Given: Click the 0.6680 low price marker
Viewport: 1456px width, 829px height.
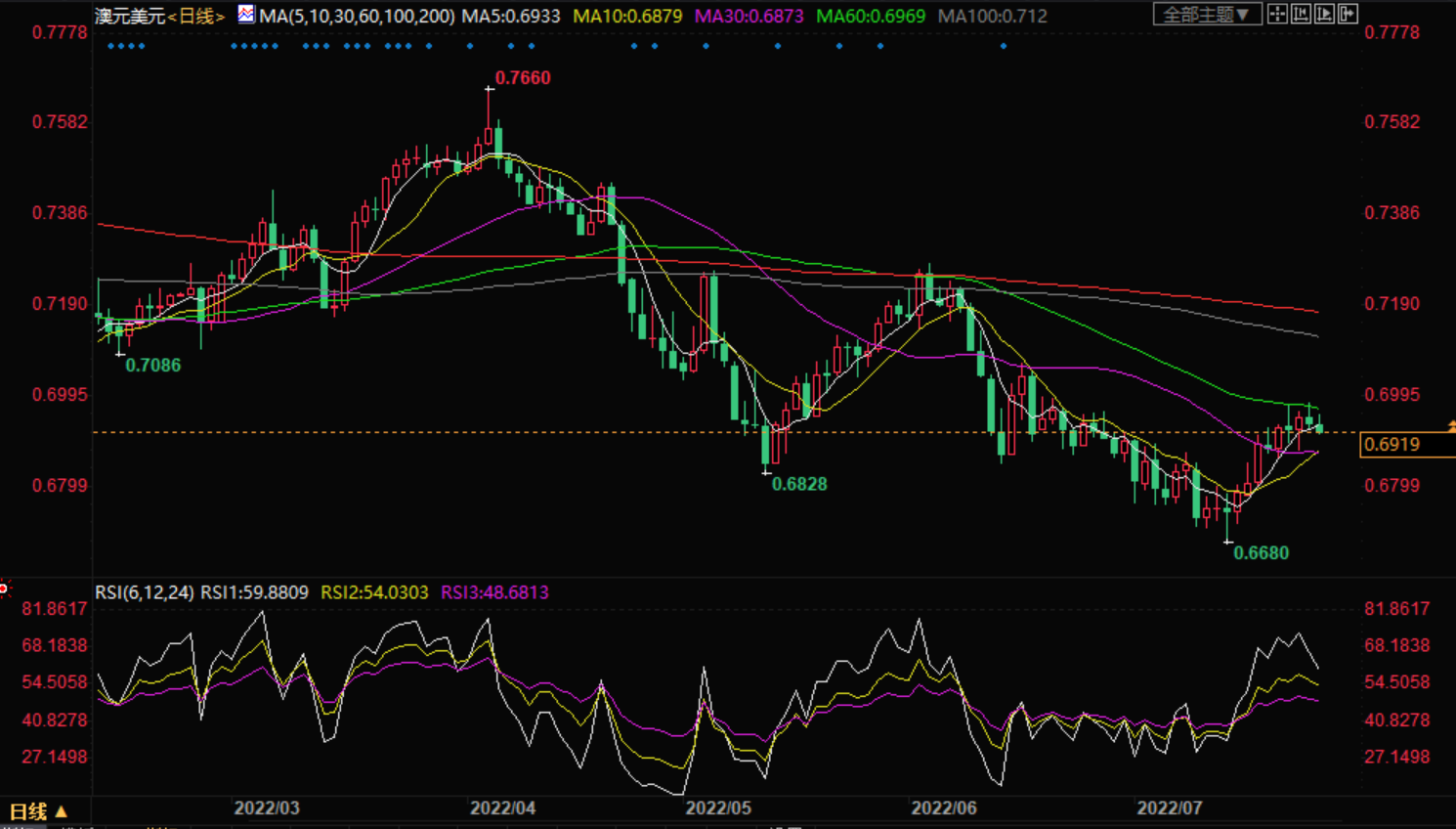Looking at the screenshot, I should (1261, 553).
